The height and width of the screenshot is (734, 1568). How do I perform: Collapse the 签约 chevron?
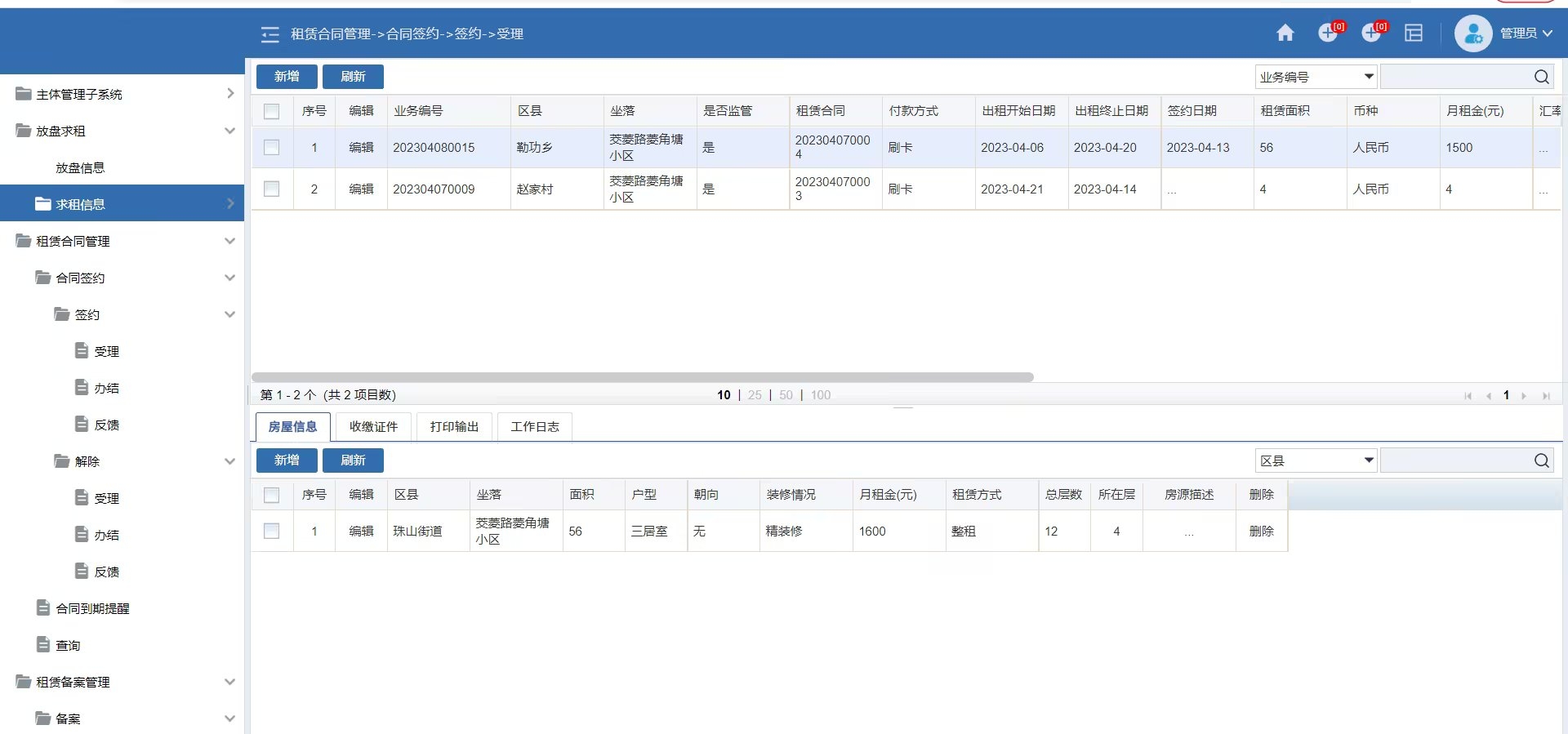click(230, 314)
